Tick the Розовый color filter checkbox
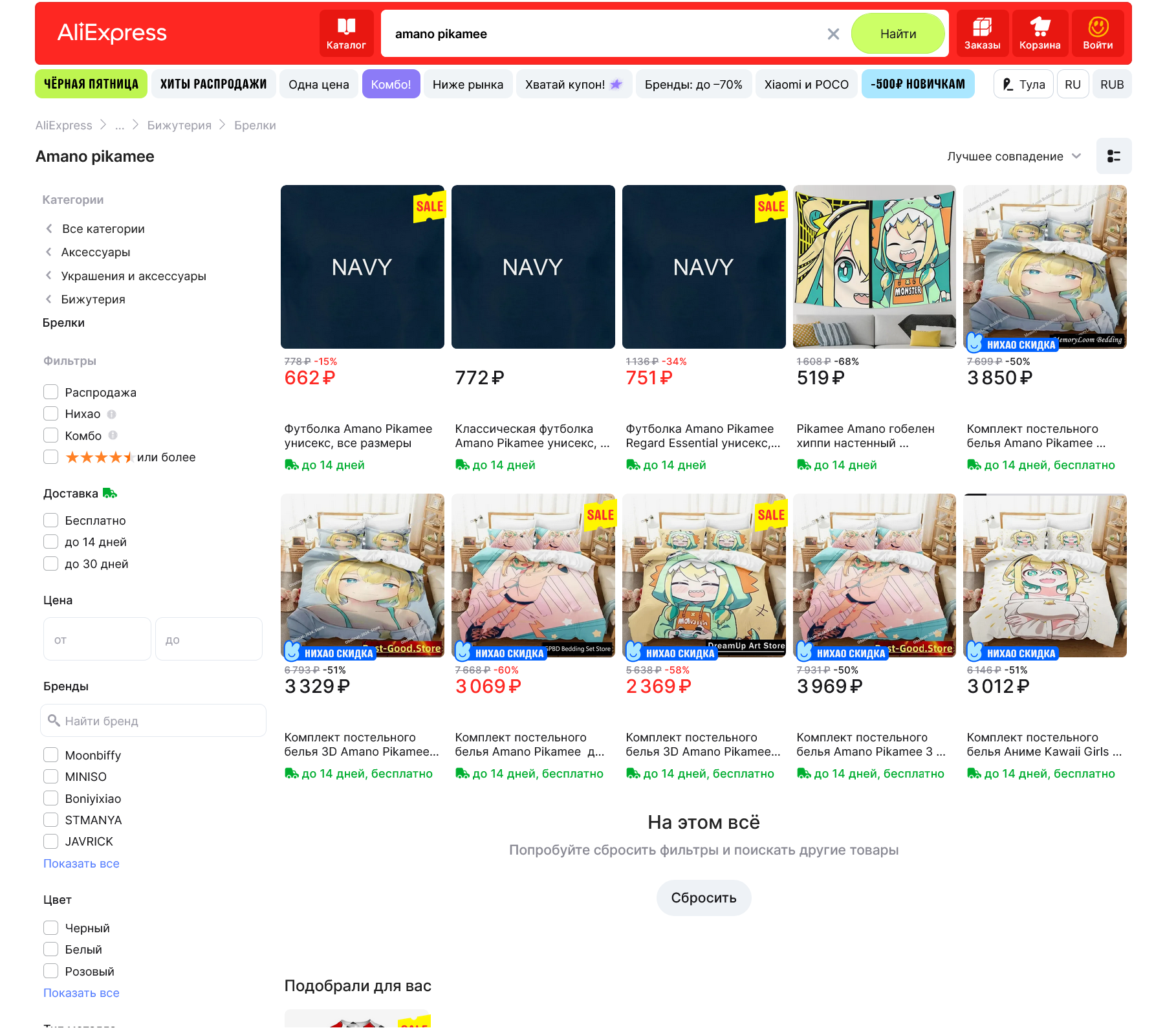 [x=50, y=971]
